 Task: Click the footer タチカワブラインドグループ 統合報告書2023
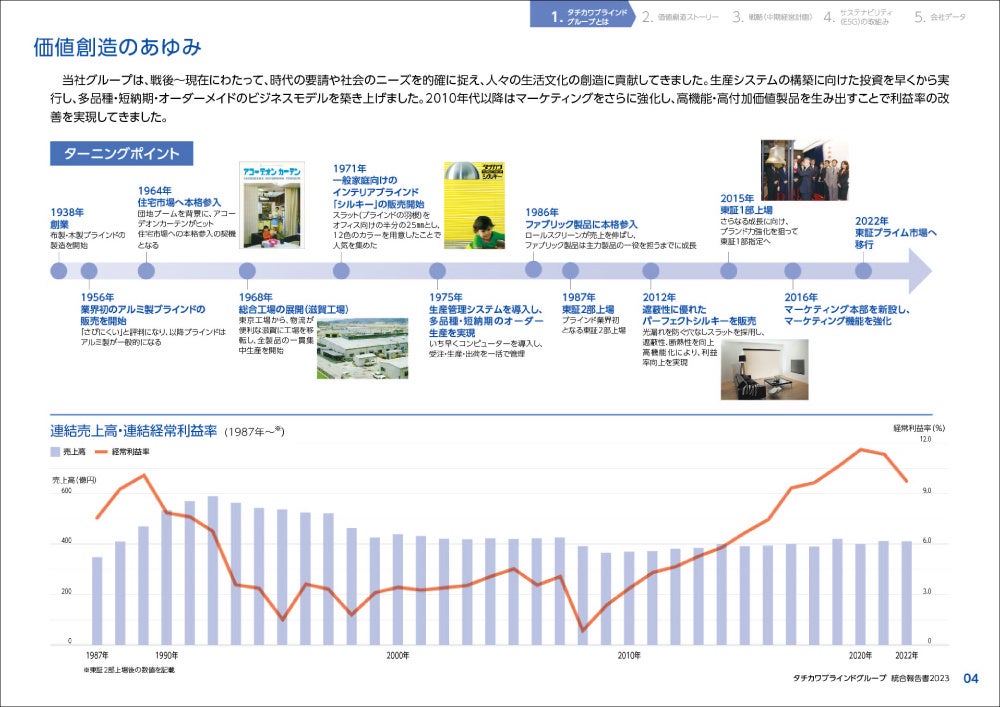[x=871, y=678]
